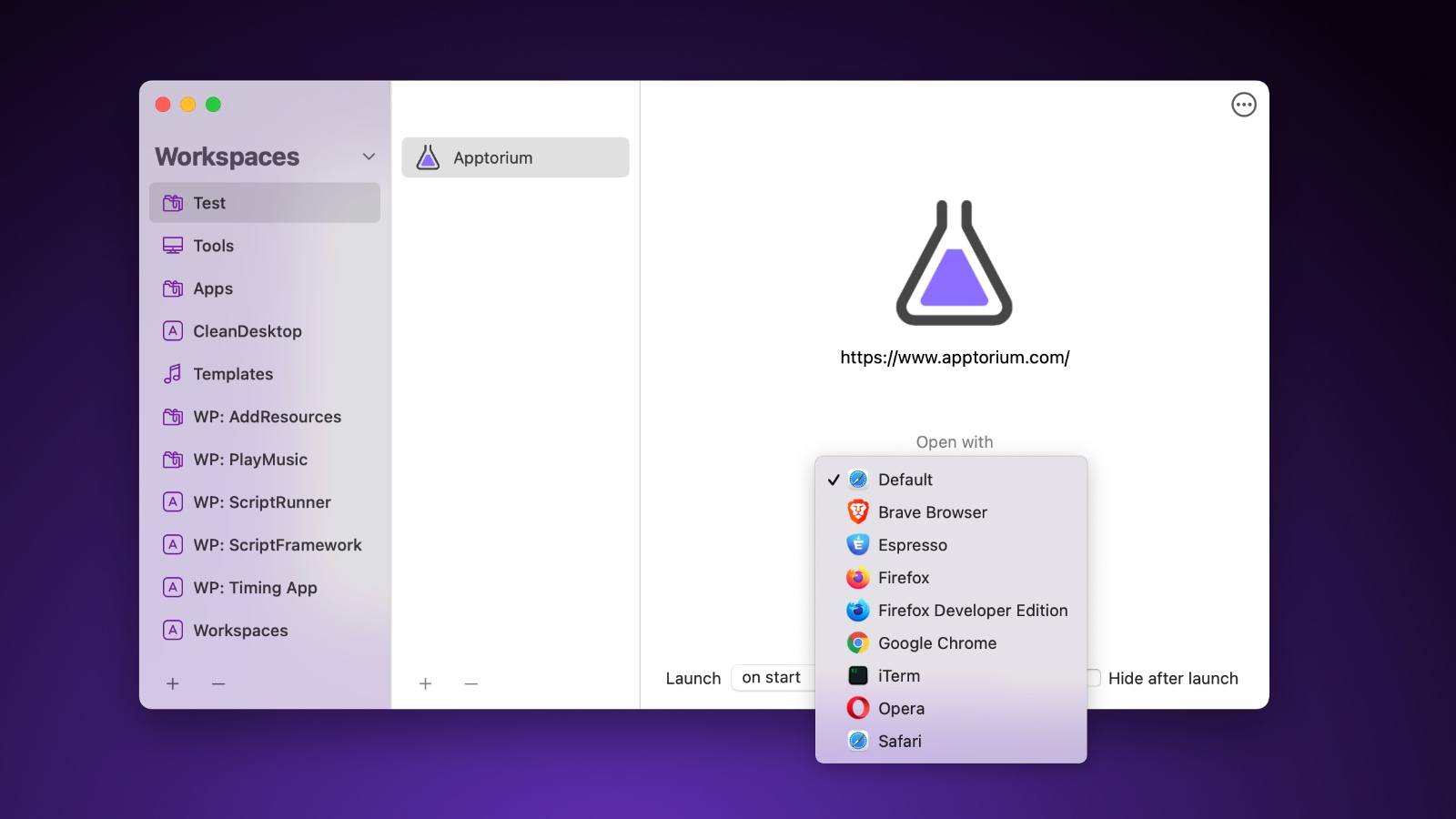Select the Templates workspace

coord(265,374)
